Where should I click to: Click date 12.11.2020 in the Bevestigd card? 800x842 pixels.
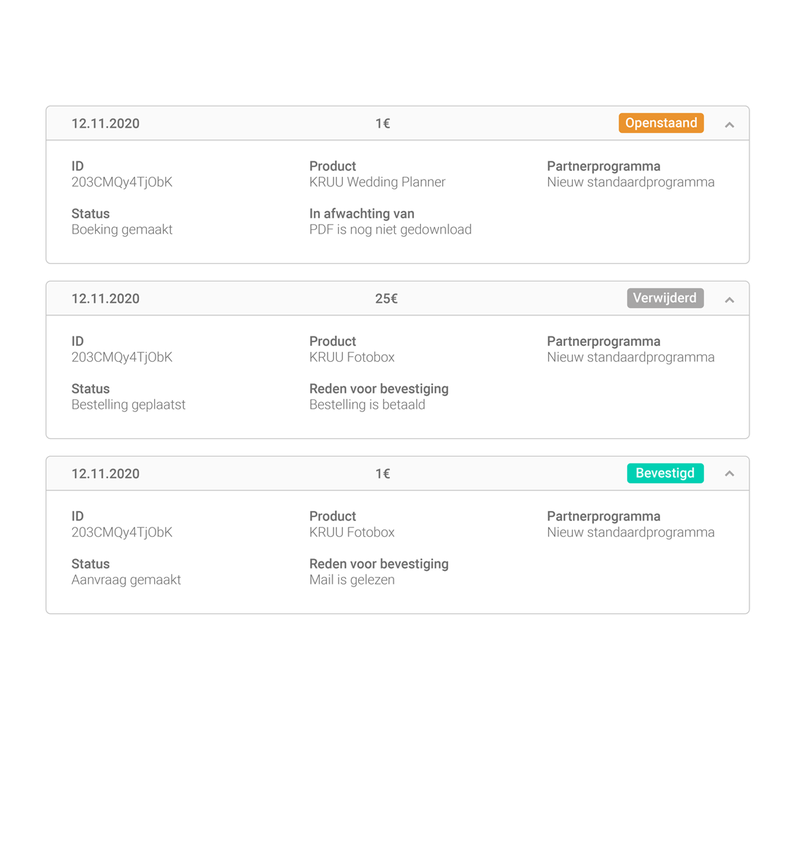[105, 474]
